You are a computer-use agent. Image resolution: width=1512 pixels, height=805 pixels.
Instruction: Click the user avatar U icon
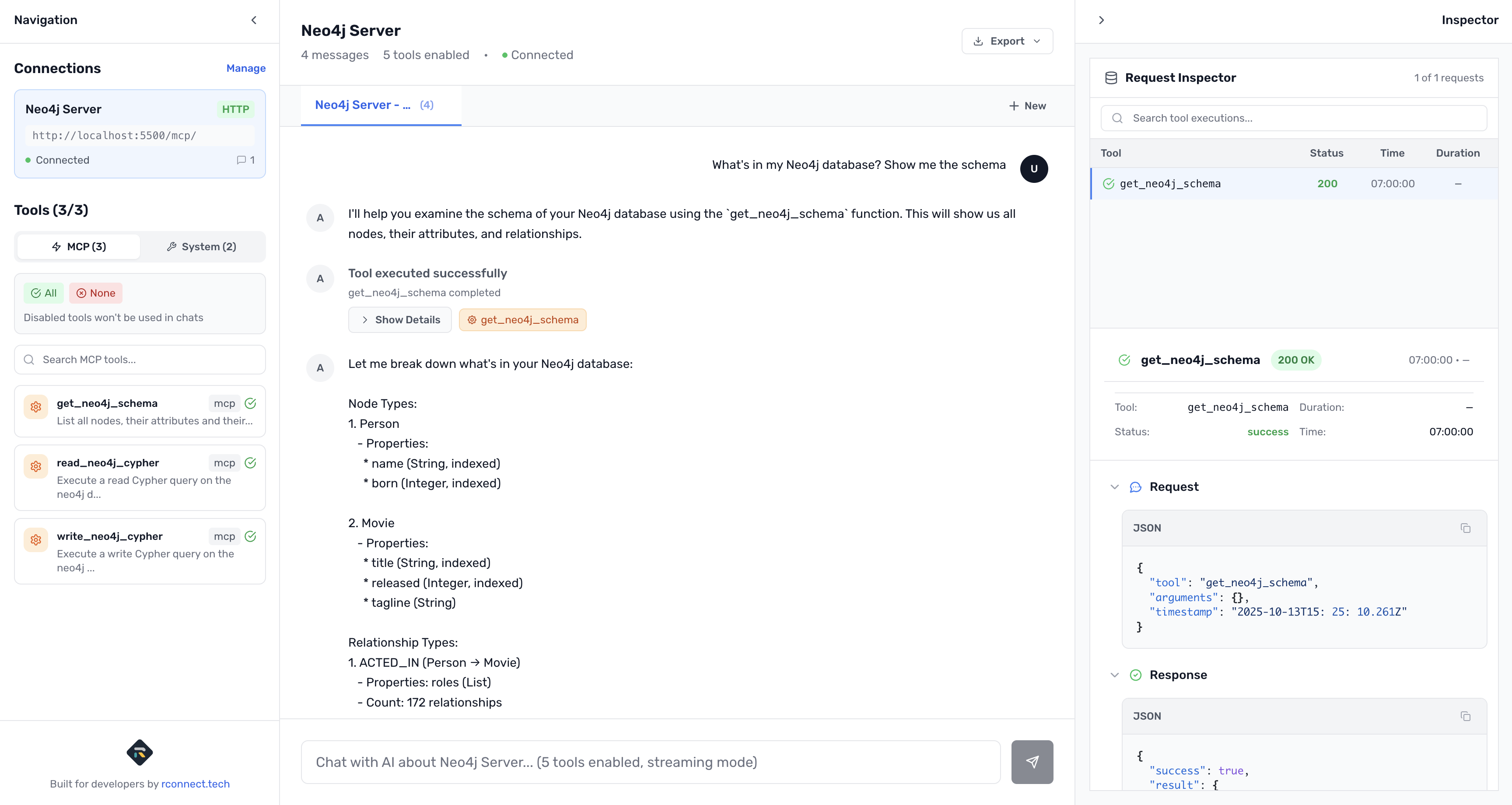pyautogui.click(x=1034, y=168)
